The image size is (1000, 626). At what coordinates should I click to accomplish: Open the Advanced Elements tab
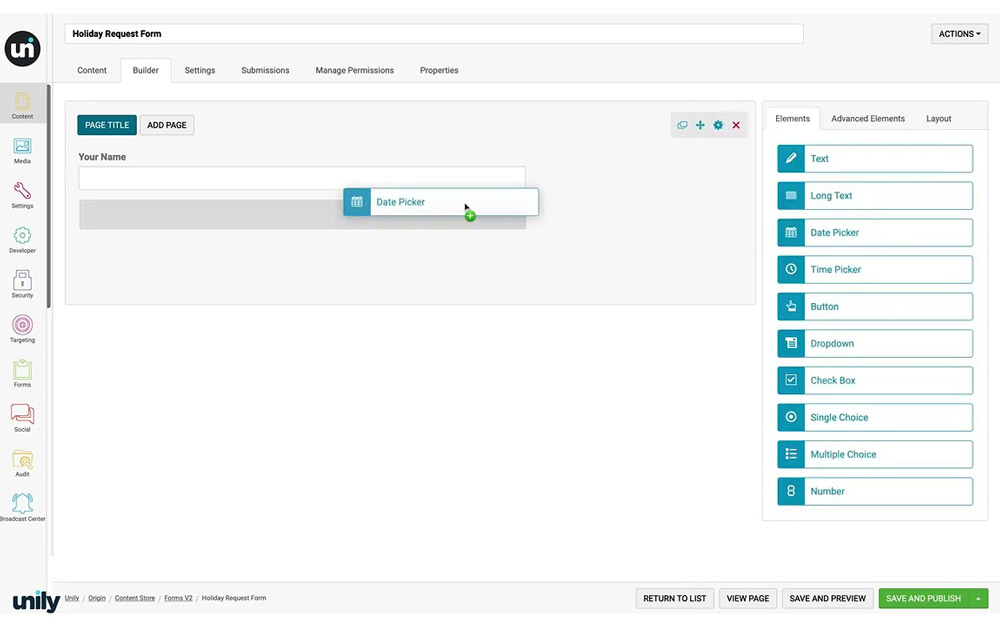coord(867,119)
